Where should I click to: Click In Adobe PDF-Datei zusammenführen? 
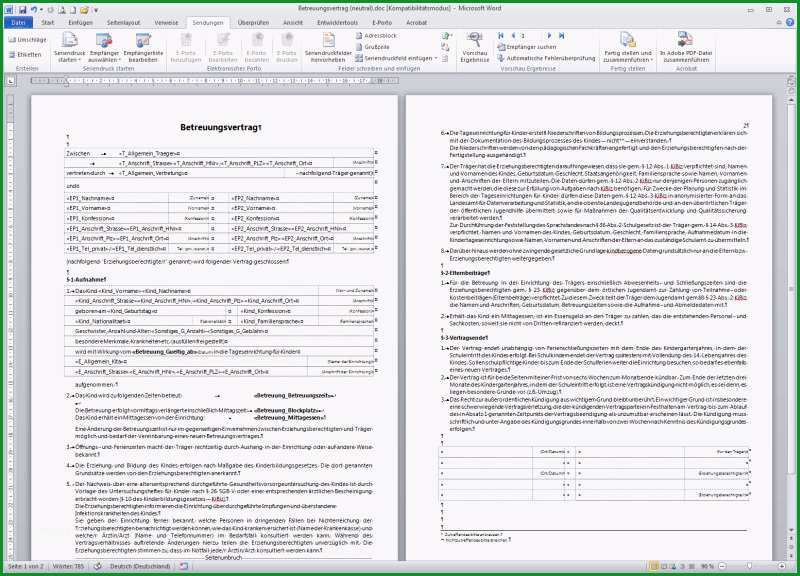point(685,47)
